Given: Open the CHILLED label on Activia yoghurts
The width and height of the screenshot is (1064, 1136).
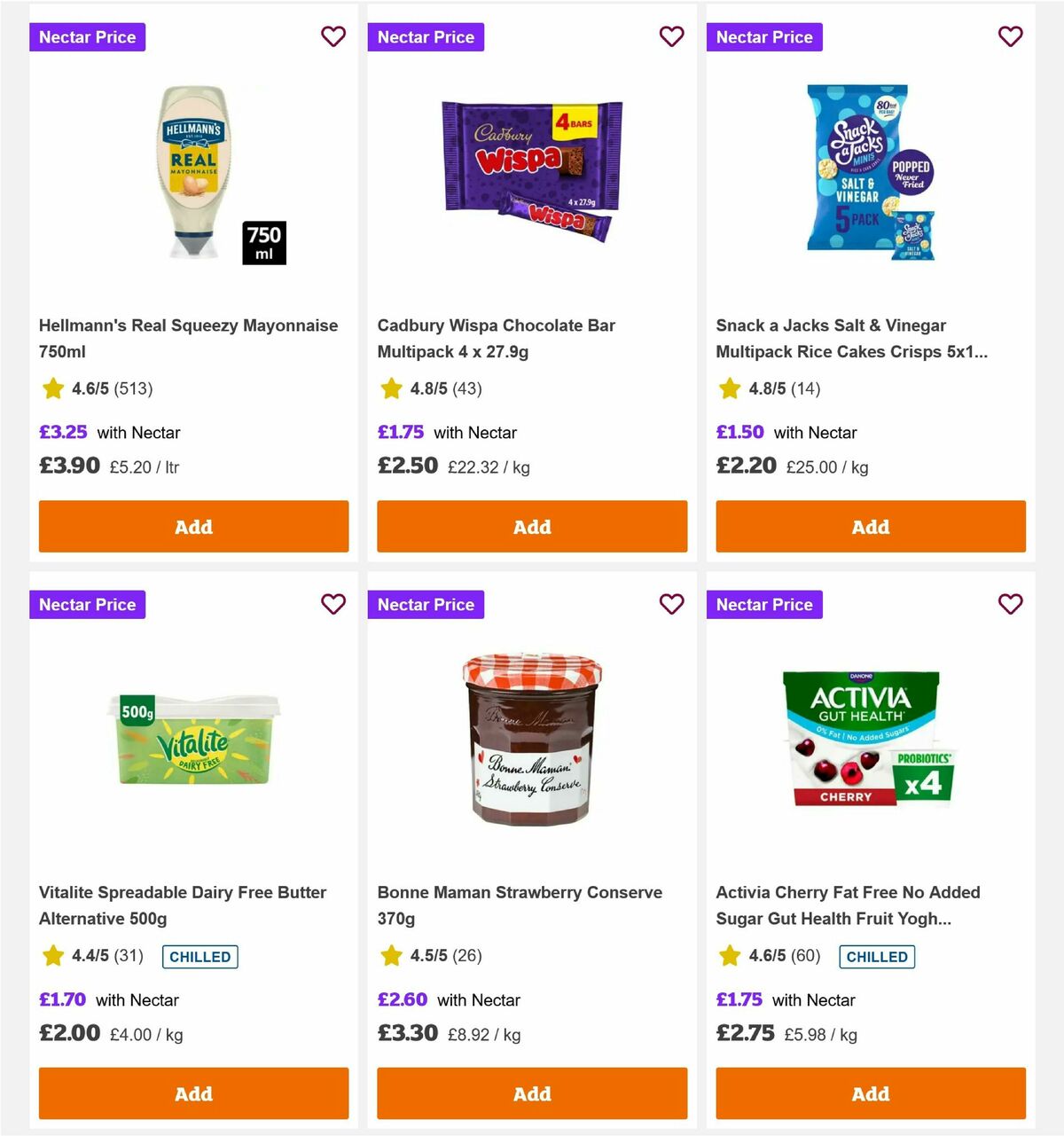Looking at the screenshot, I should 877,957.
